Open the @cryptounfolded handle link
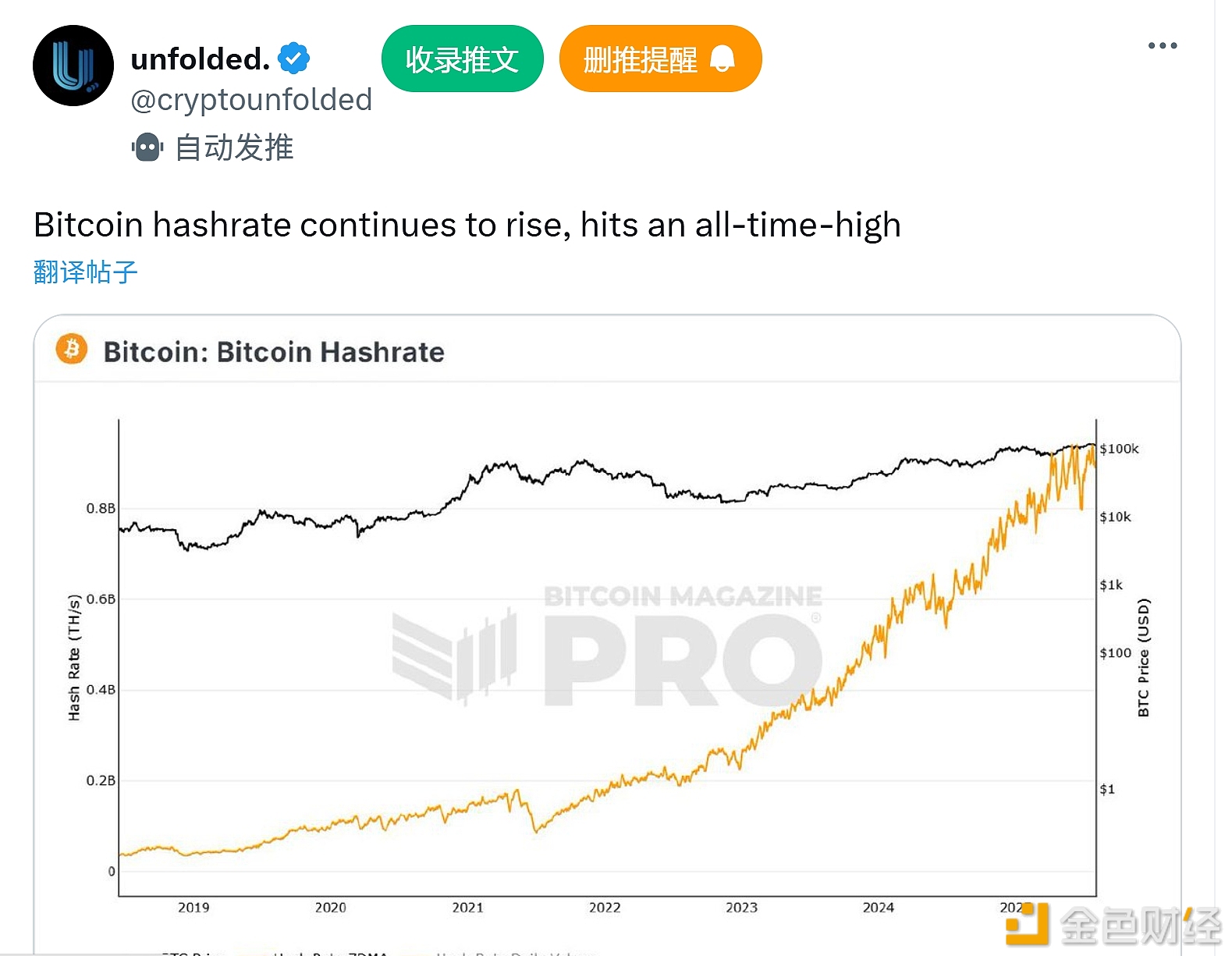 [x=251, y=100]
